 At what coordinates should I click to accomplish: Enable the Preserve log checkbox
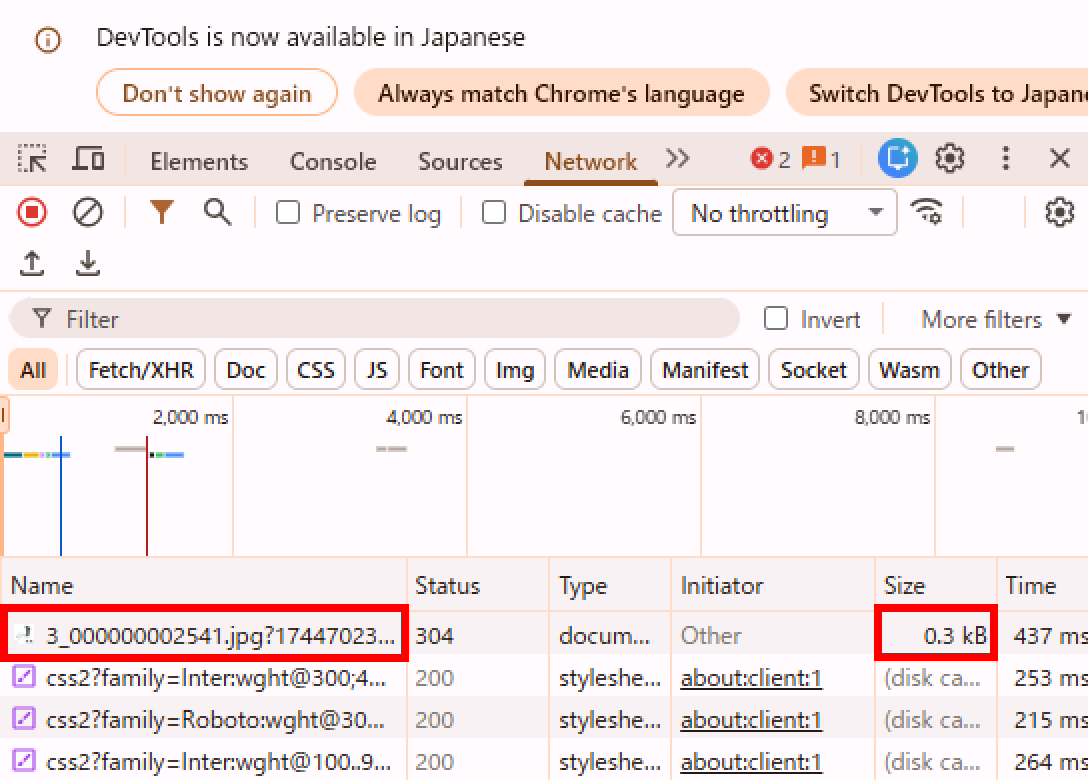tap(288, 213)
